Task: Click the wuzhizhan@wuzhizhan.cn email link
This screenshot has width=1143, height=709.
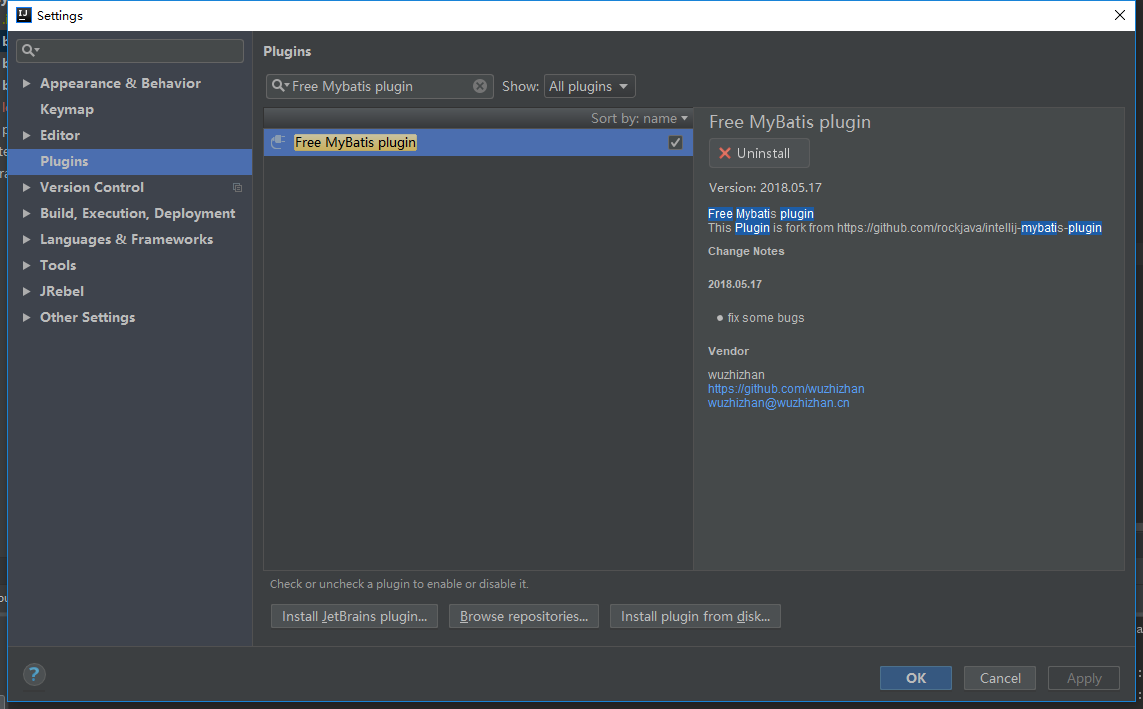Action: 779,403
